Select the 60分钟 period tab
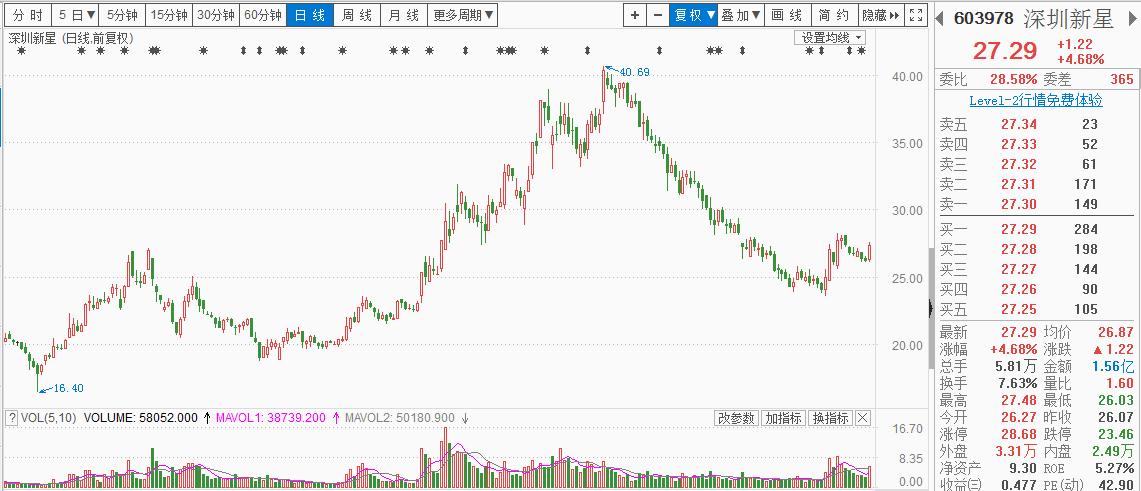Screen dimensions: 1141x491 pos(263,15)
